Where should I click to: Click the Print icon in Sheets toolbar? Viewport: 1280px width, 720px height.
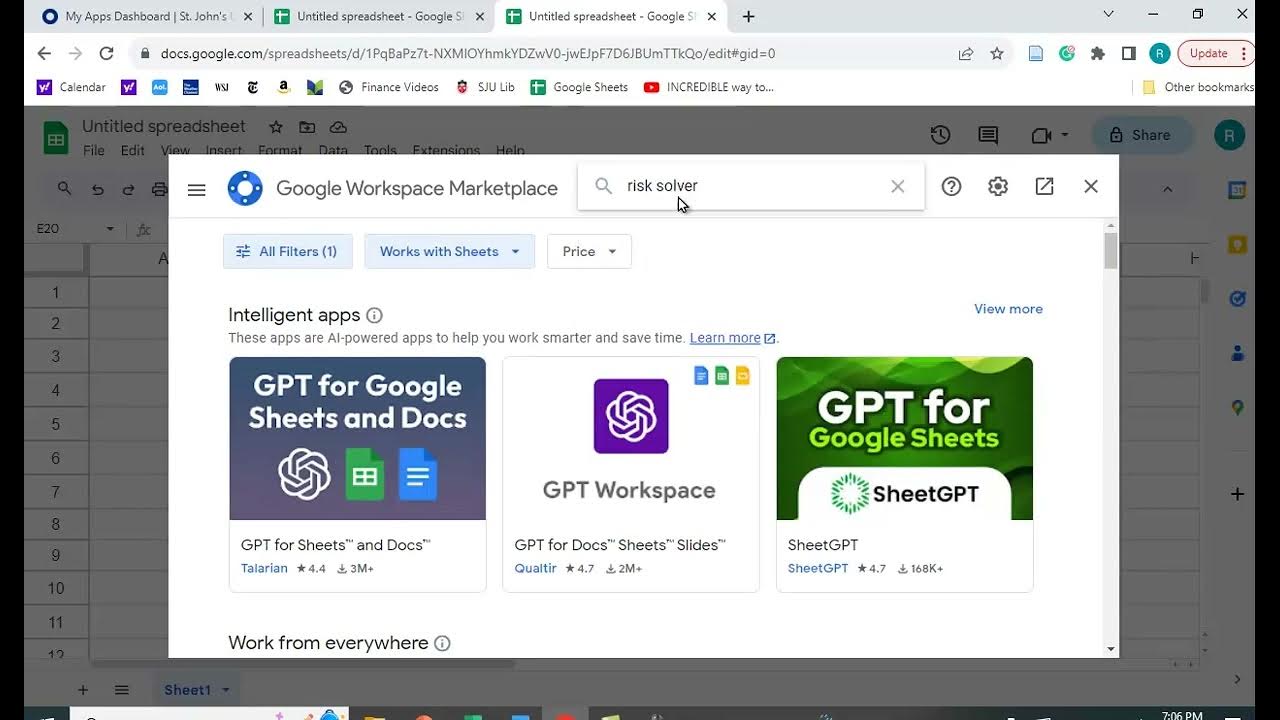(x=159, y=189)
